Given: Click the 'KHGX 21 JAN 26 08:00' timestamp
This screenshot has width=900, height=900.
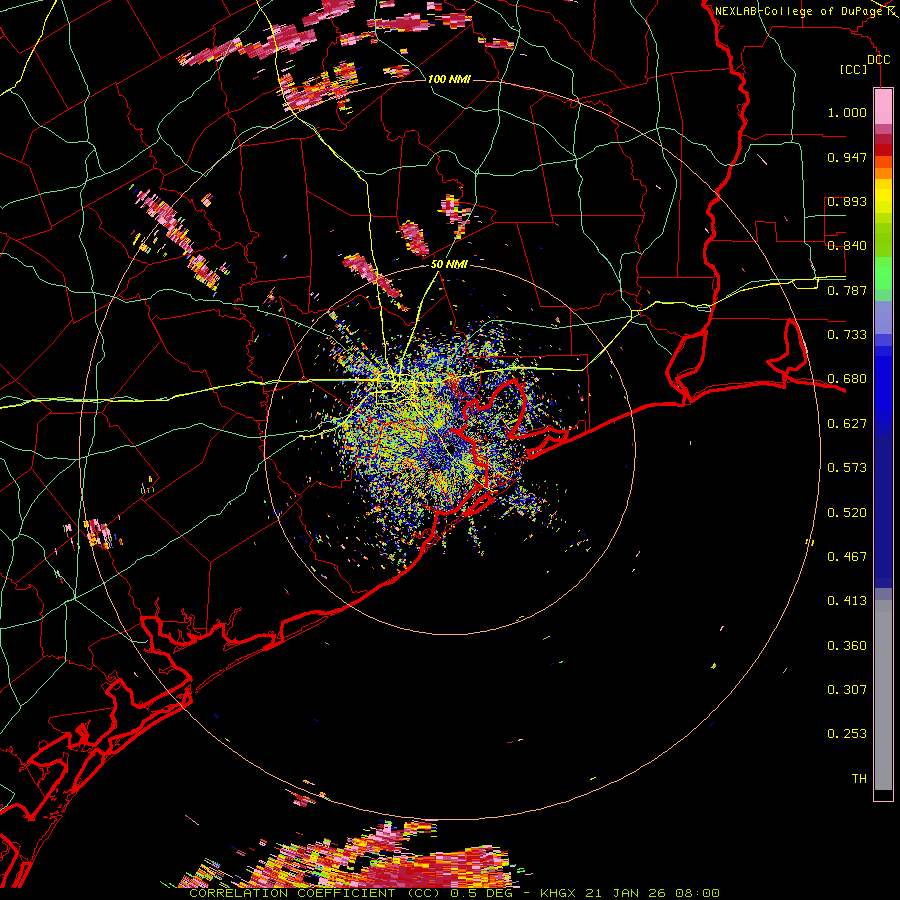Looking at the screenshot, I should pyautogui.click(x=630, y=893).
